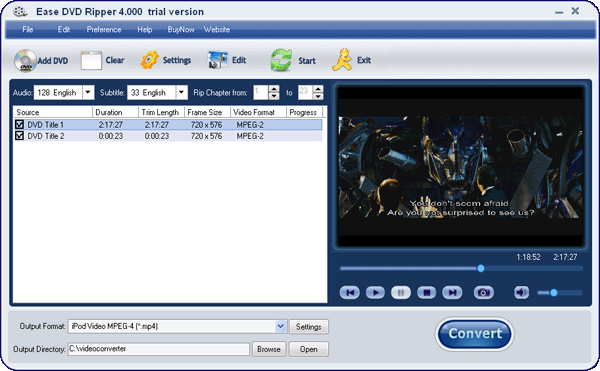Open the Help menu
Screen dimensions: 600x371
coord(145,29)
